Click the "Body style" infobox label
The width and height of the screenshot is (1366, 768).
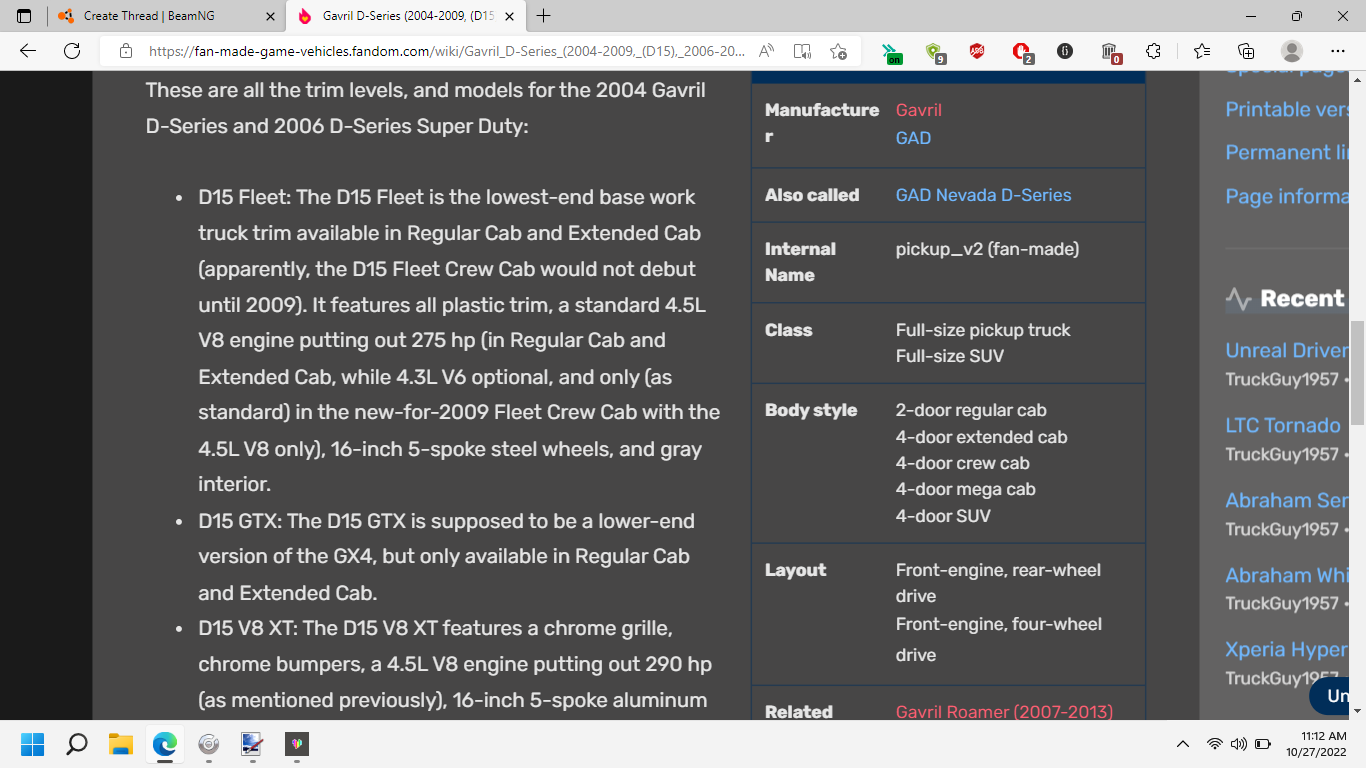click(x=811, y=410)
